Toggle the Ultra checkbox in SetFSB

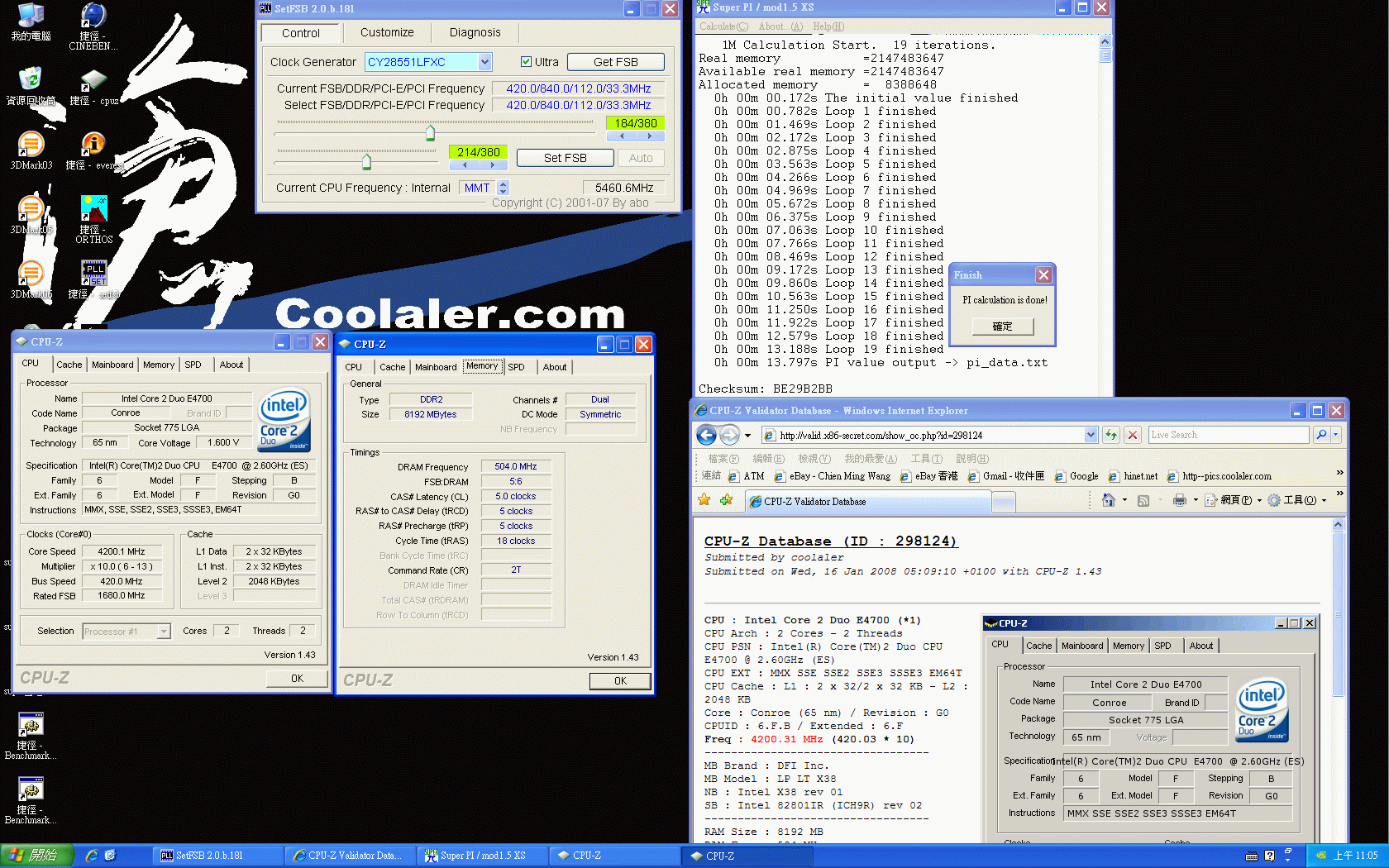coord(526,62)
